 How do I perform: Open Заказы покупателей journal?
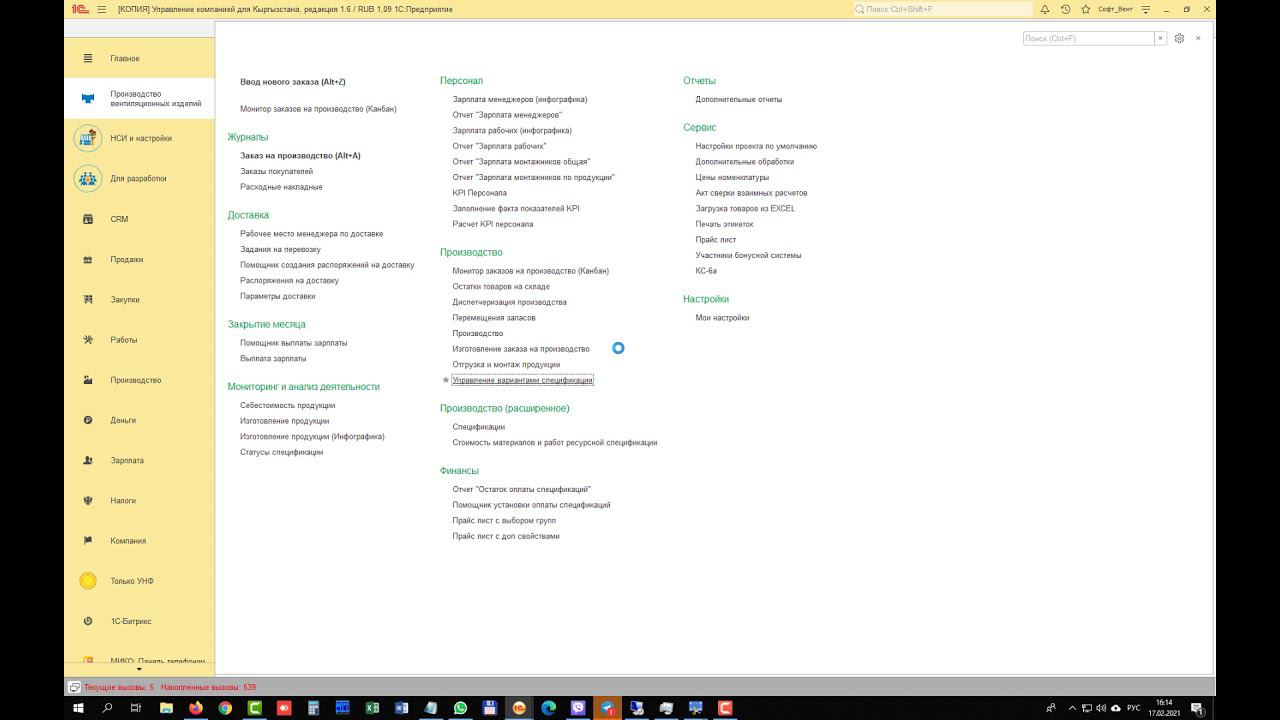[x=276, y=171]
